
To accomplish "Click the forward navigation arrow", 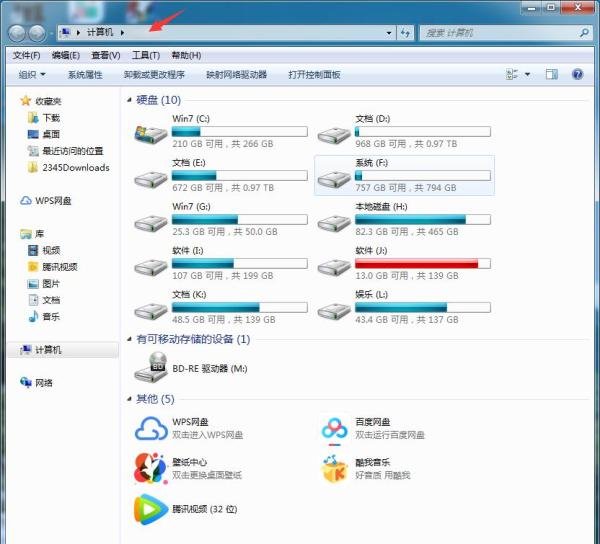I will coord(37,33).
